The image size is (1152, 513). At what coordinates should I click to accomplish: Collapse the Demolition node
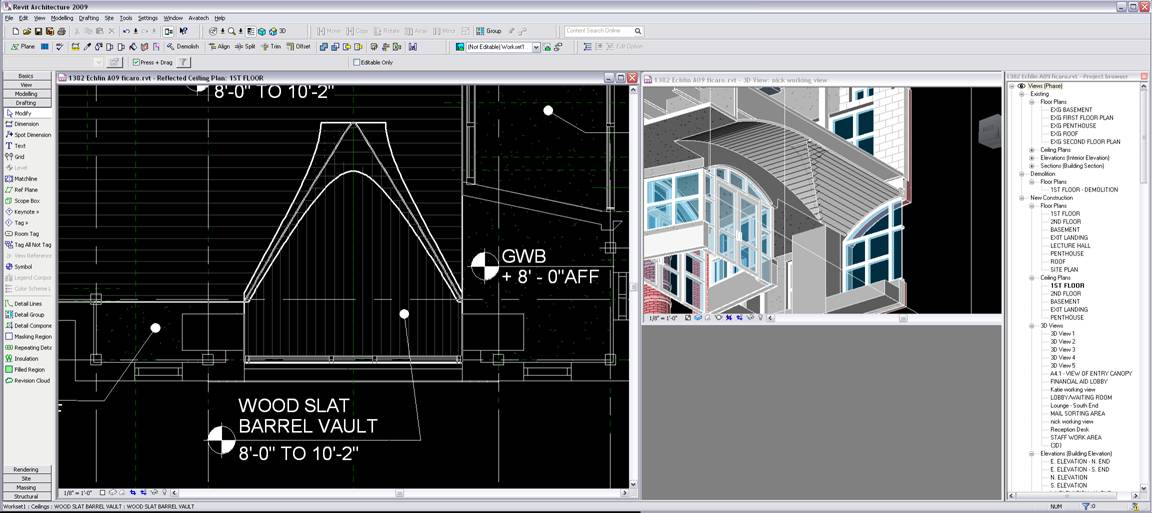(1022, 173)
